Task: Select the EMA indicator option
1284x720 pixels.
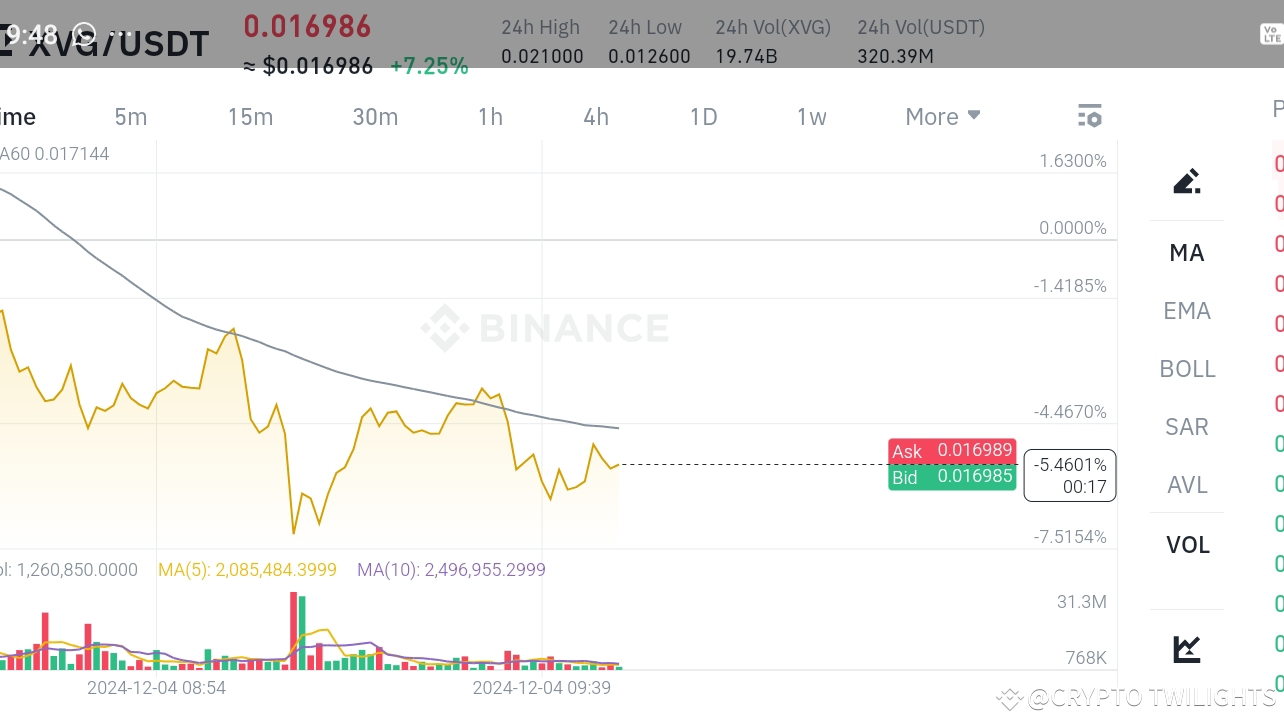Action: point(1186,311)
